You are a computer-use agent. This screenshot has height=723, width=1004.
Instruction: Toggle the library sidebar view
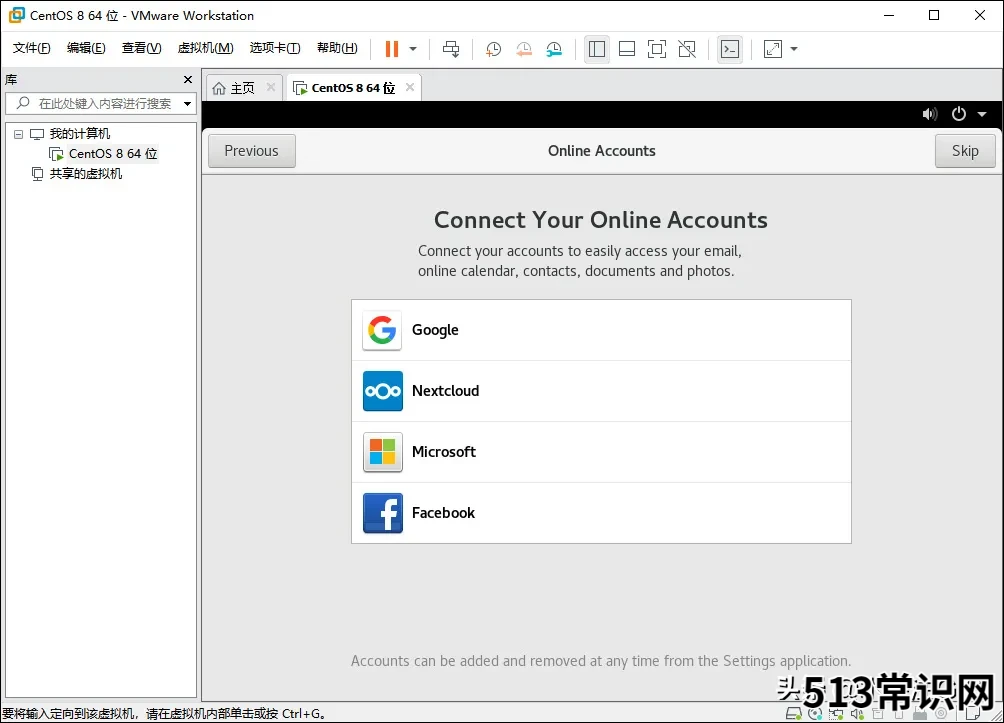(x=597, y=49)
